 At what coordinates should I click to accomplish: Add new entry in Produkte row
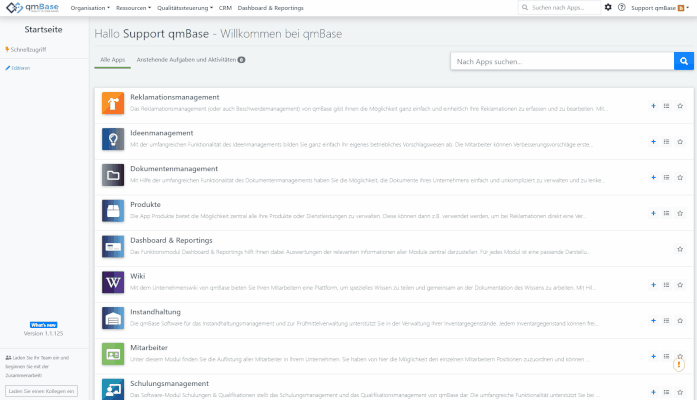(653, 213)
